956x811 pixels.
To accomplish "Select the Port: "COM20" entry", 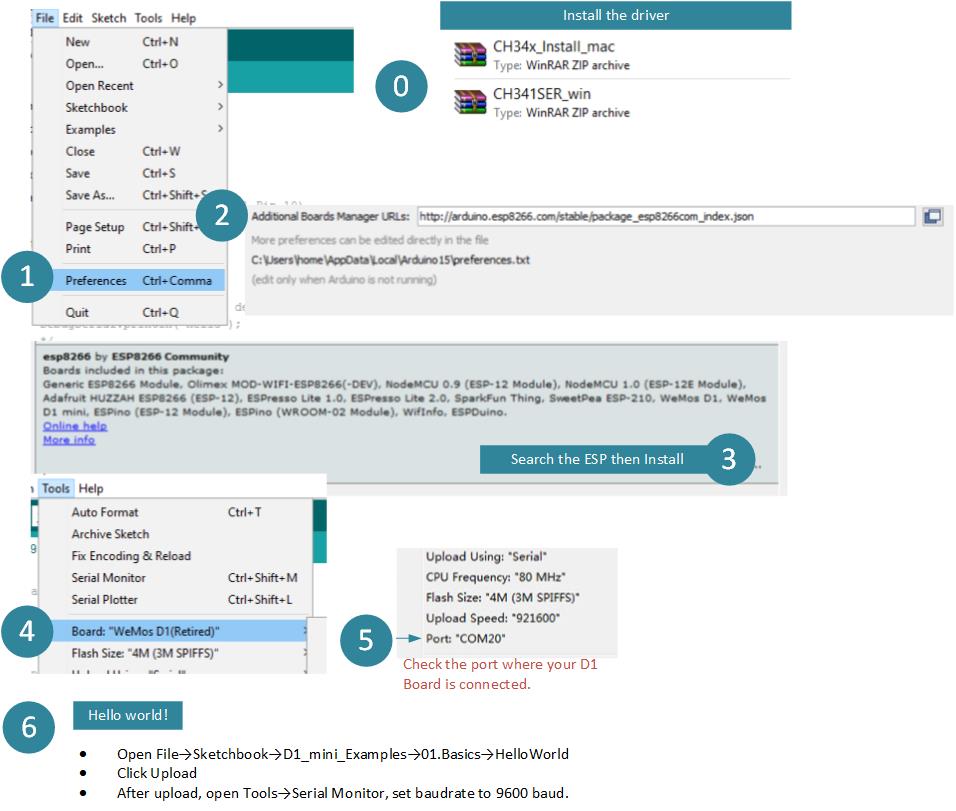I will [465, 639].
